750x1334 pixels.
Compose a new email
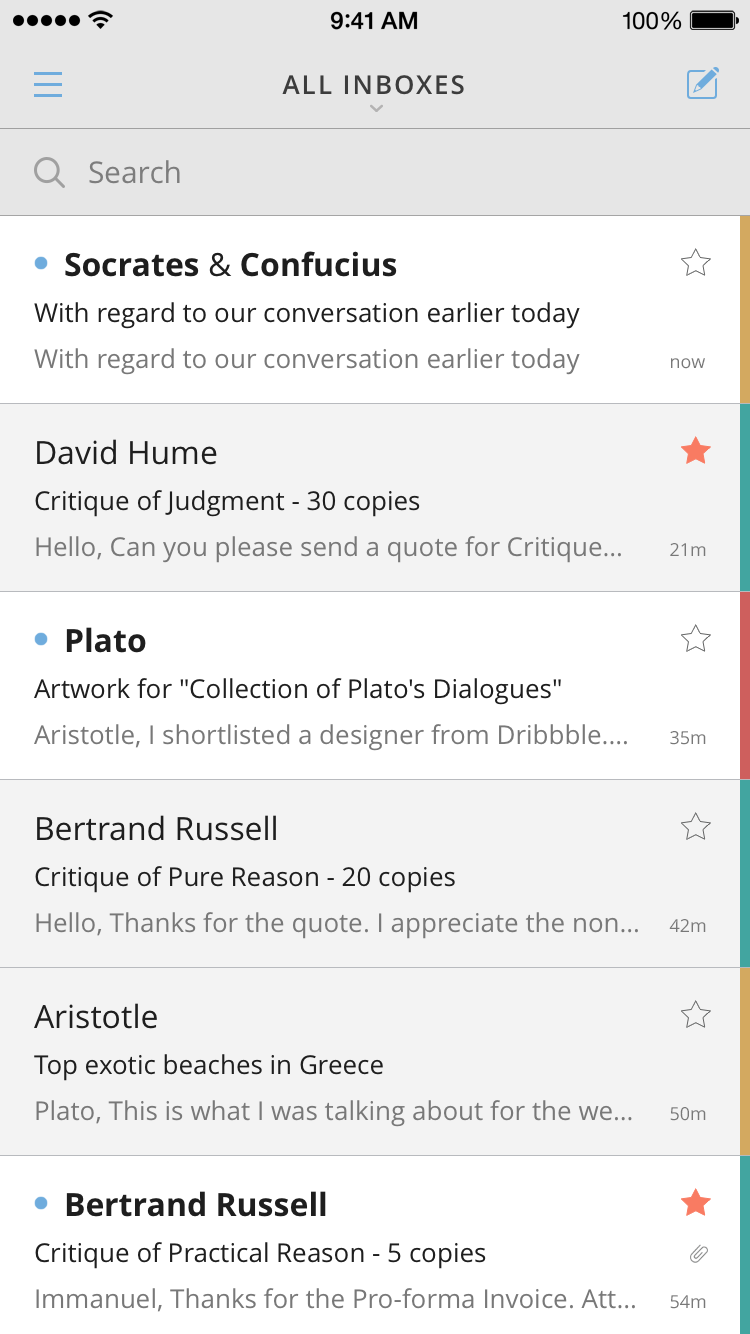click(703, 83)
